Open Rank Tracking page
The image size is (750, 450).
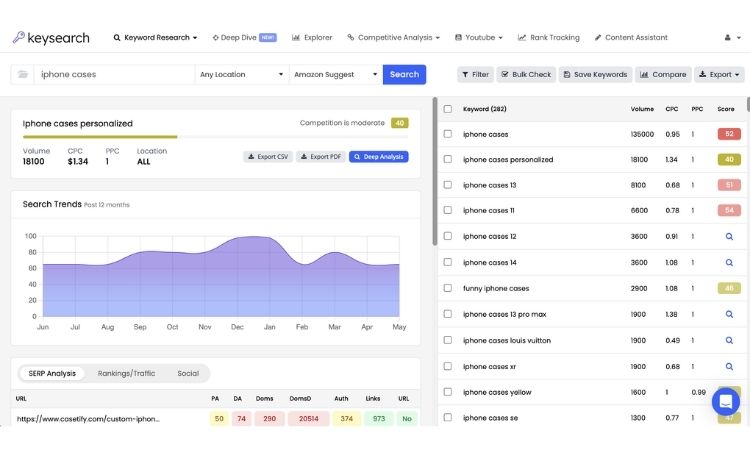tap(549, 38)
